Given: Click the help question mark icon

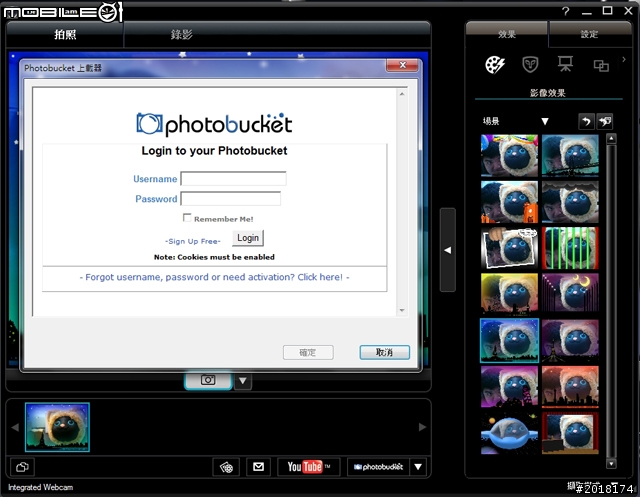Looking at the screenshot, I should (x=565, y=11).
